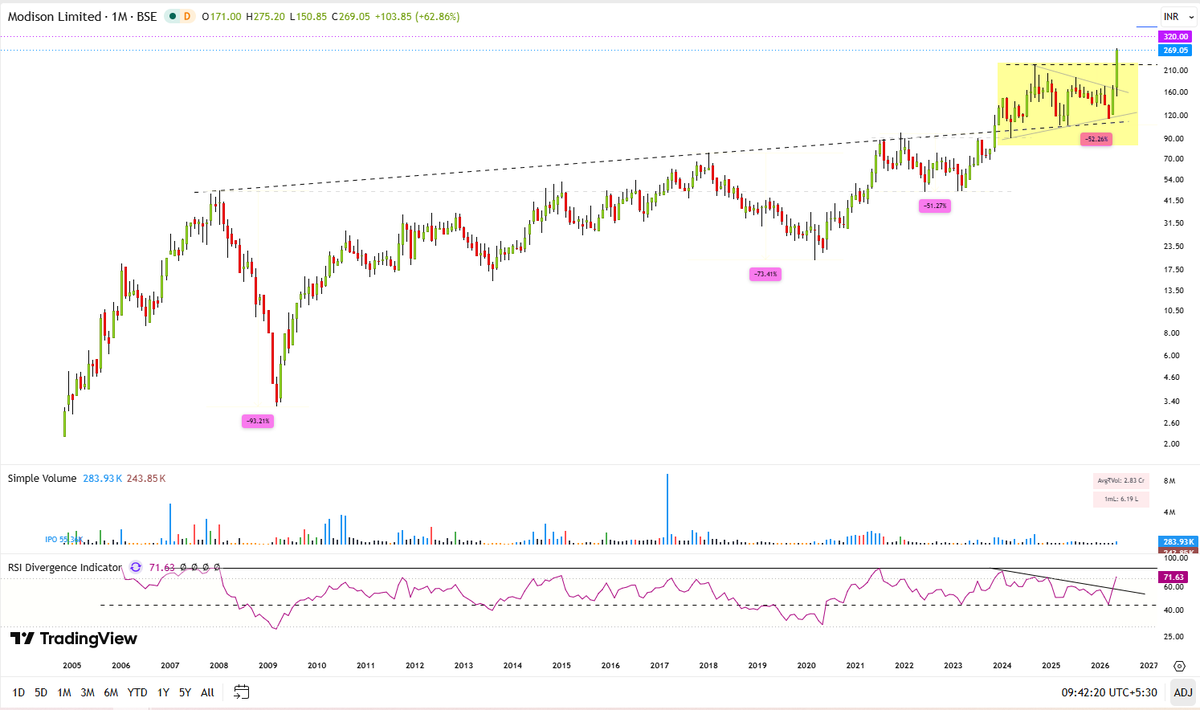The image size is (1200, 710).
Task: Click the -51.27% drawdown label
Action: tap(935, 205)
